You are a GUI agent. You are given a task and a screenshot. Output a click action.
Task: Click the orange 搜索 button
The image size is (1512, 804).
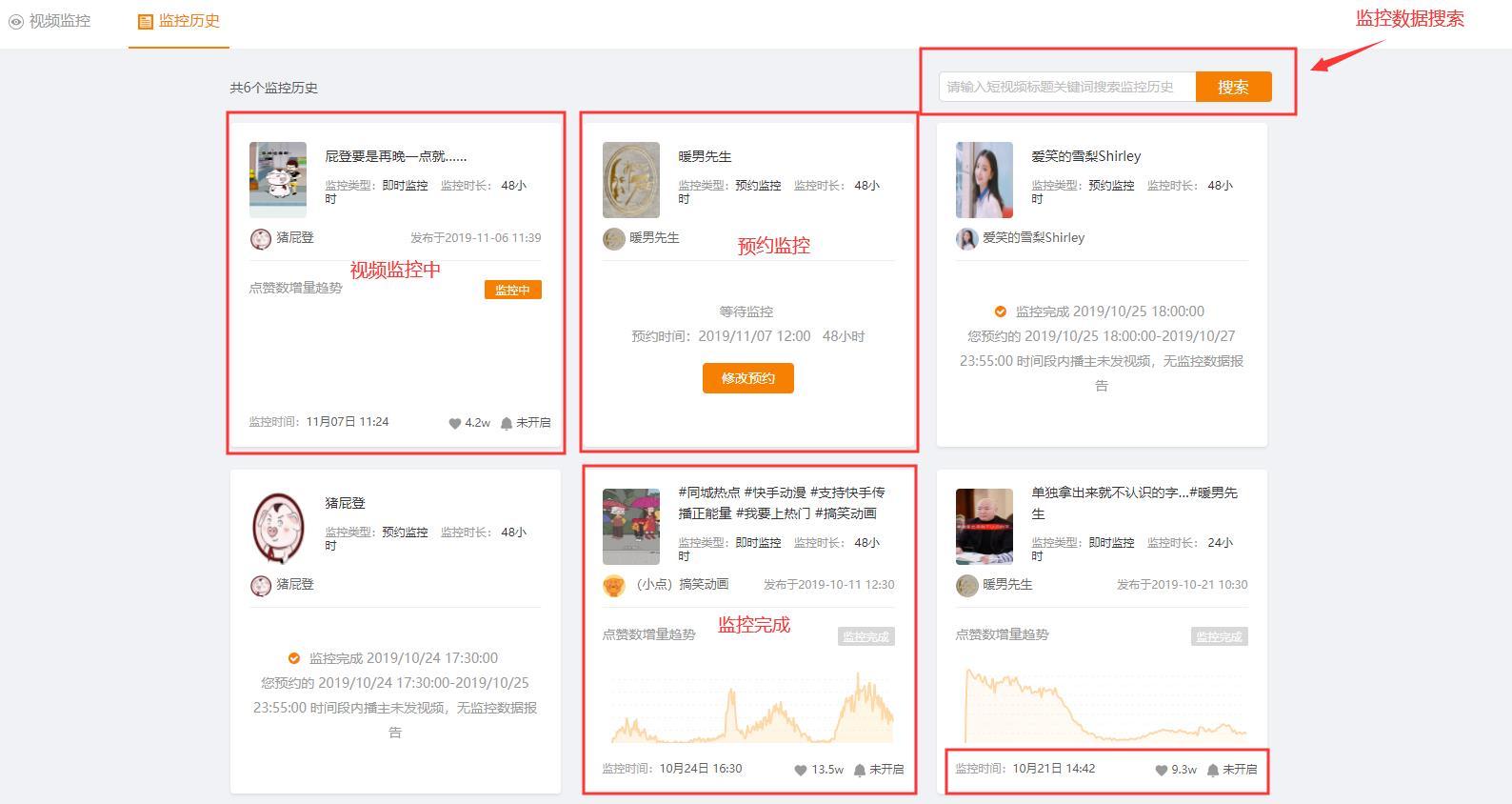[1233, 87]
